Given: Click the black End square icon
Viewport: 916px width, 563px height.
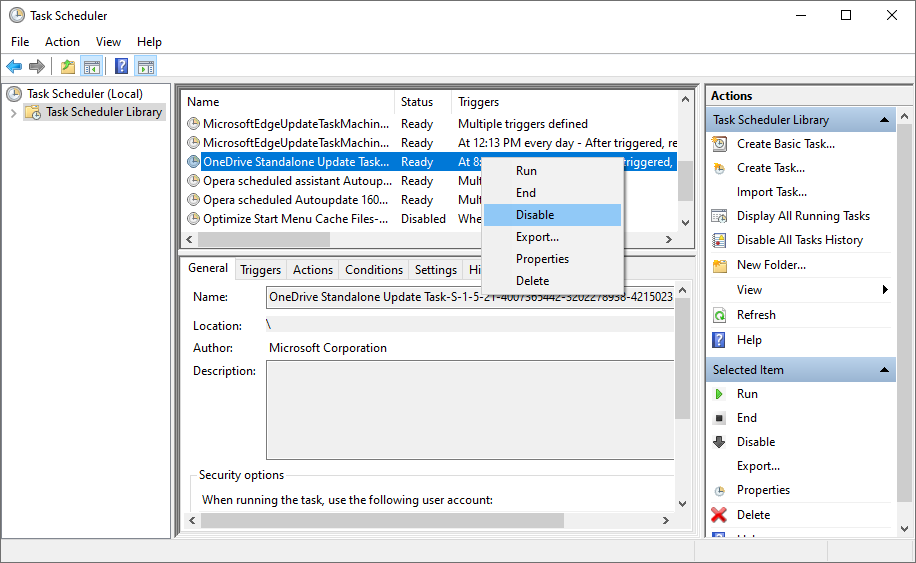Looking at the screenshot, I should 720,418.
